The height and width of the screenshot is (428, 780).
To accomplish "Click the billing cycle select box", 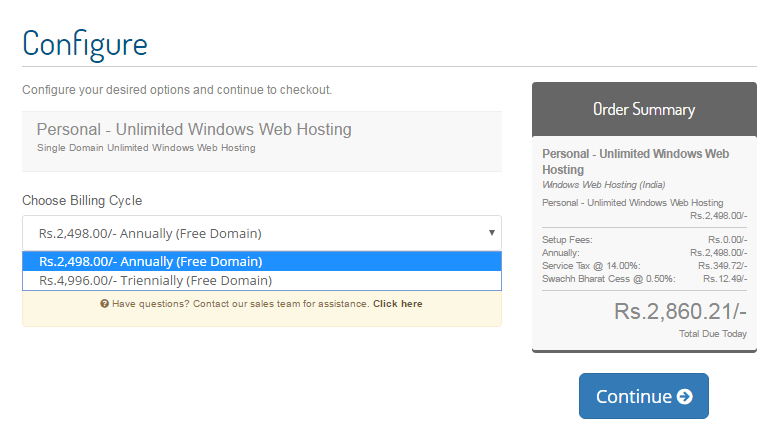I will 261,233.
